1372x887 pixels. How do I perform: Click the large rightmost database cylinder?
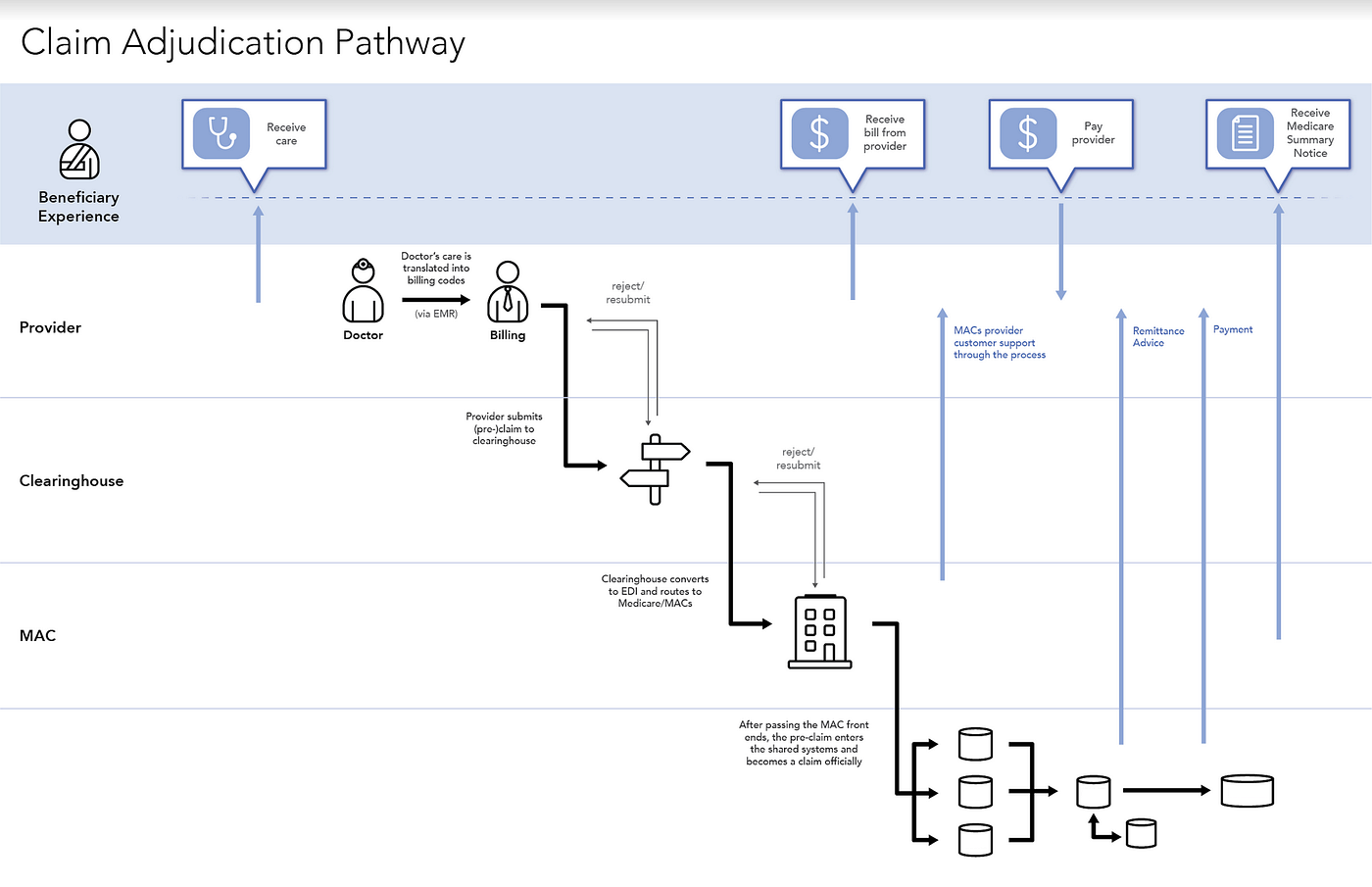(1247, 790)
